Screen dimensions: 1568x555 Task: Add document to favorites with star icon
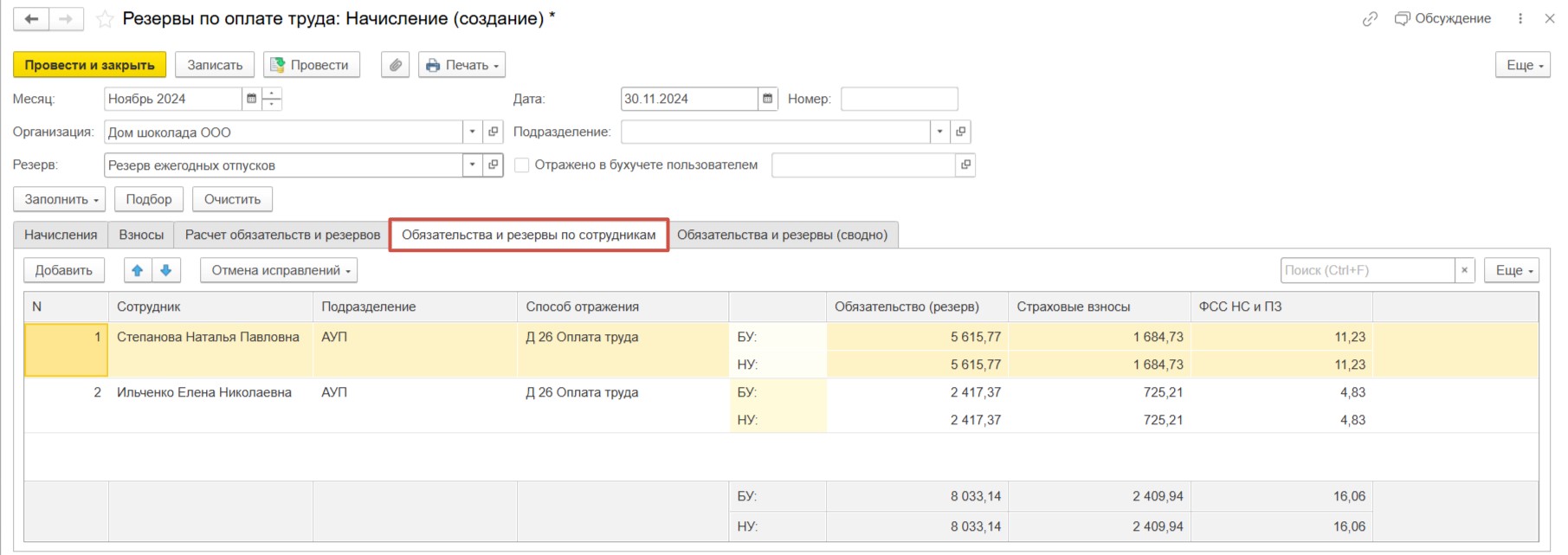click(x=105, y=19)
